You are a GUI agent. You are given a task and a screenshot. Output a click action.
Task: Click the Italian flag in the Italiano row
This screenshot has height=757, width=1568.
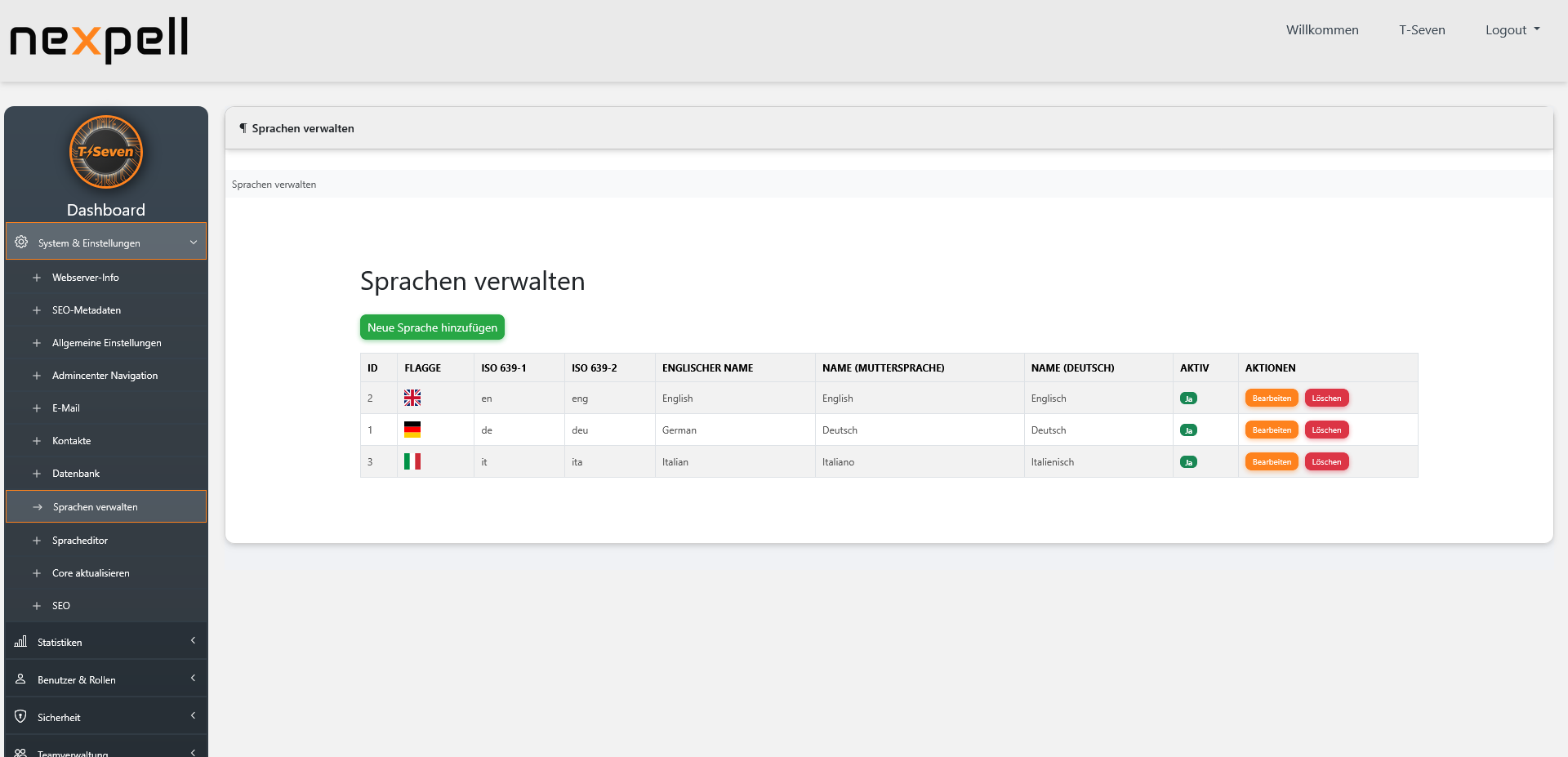tap(412, 461)
